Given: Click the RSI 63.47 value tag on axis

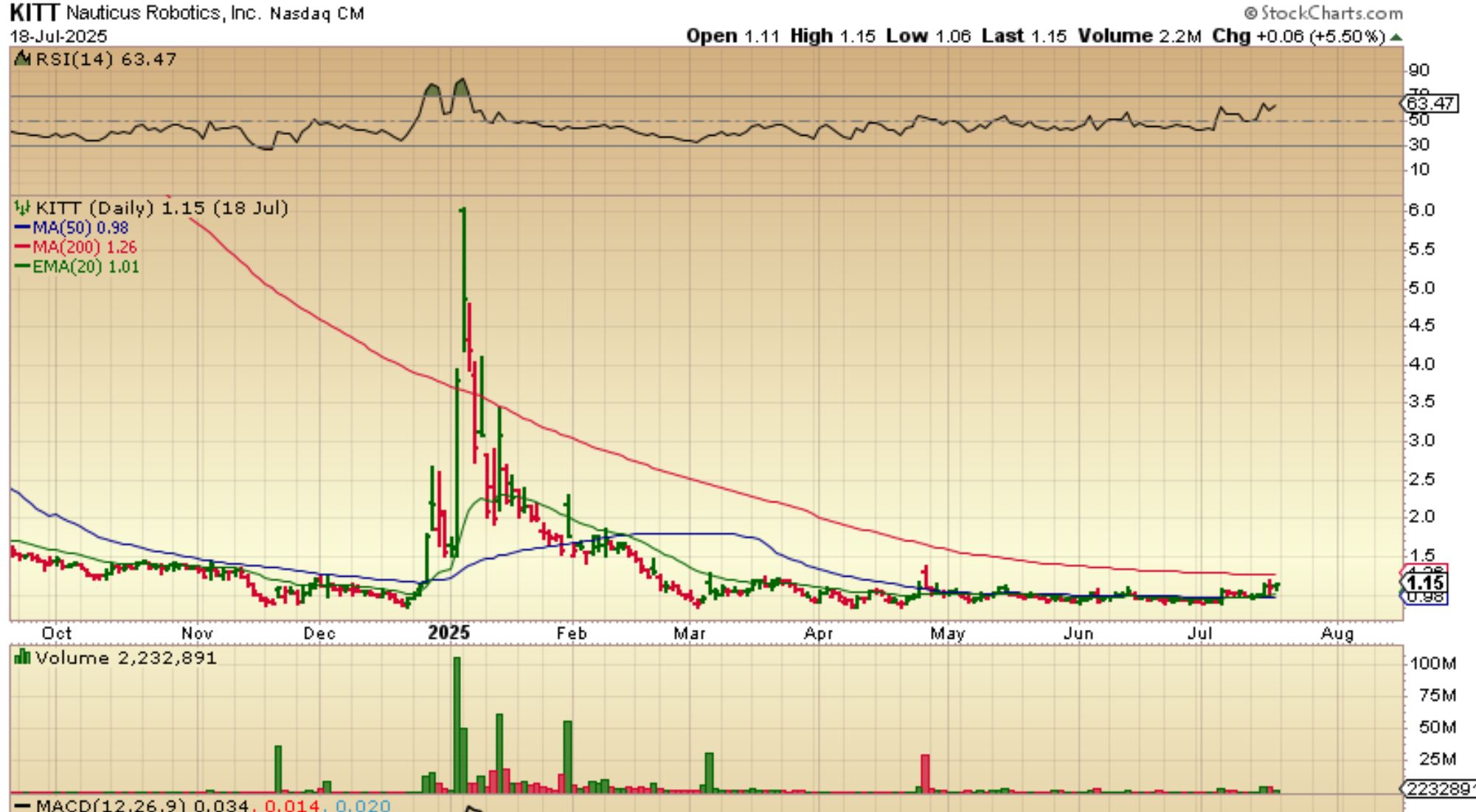Looking at the screenshot, I should tap(1430, 103).
